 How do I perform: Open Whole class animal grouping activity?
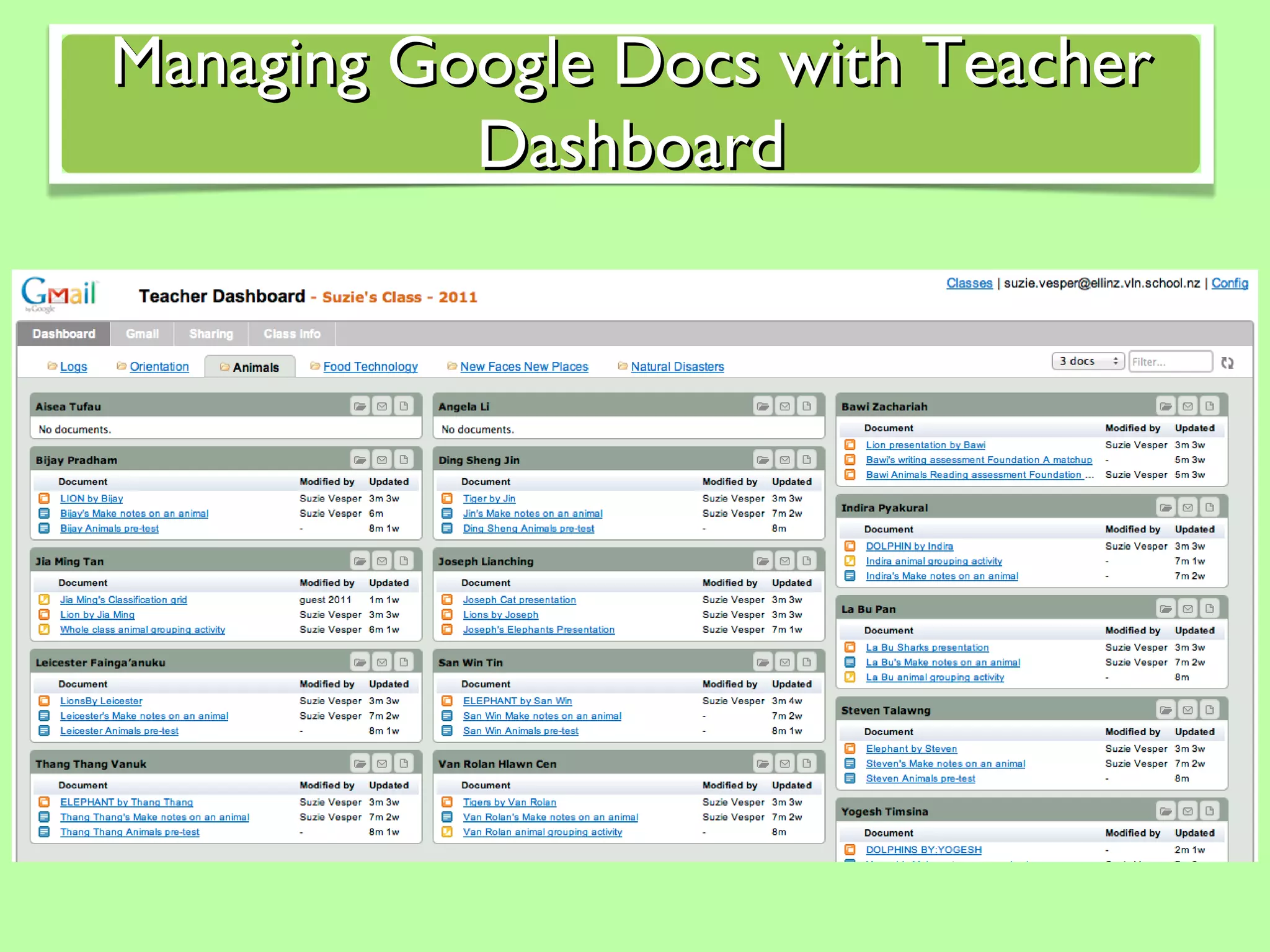click(x=143, y=629)
